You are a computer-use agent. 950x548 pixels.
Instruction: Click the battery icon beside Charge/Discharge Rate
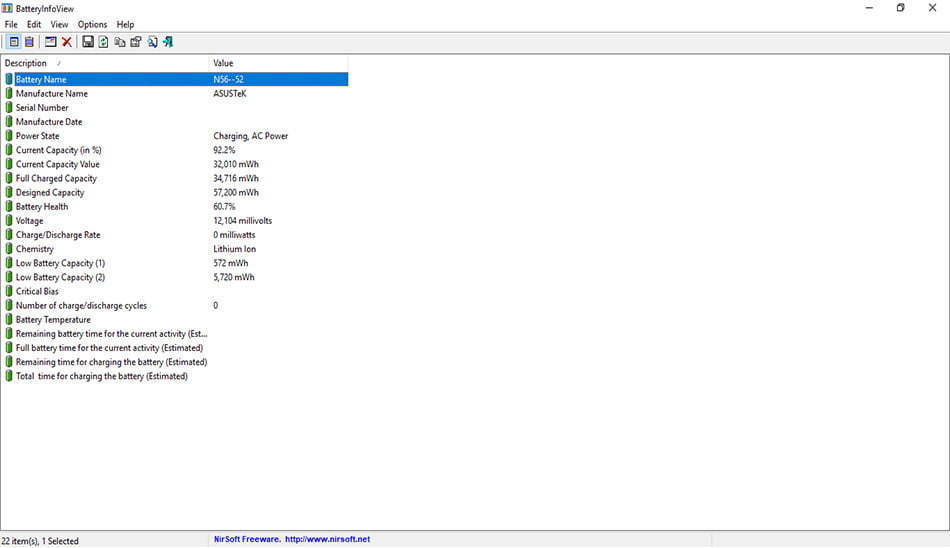pyautogui.click(x=8, y=235)
